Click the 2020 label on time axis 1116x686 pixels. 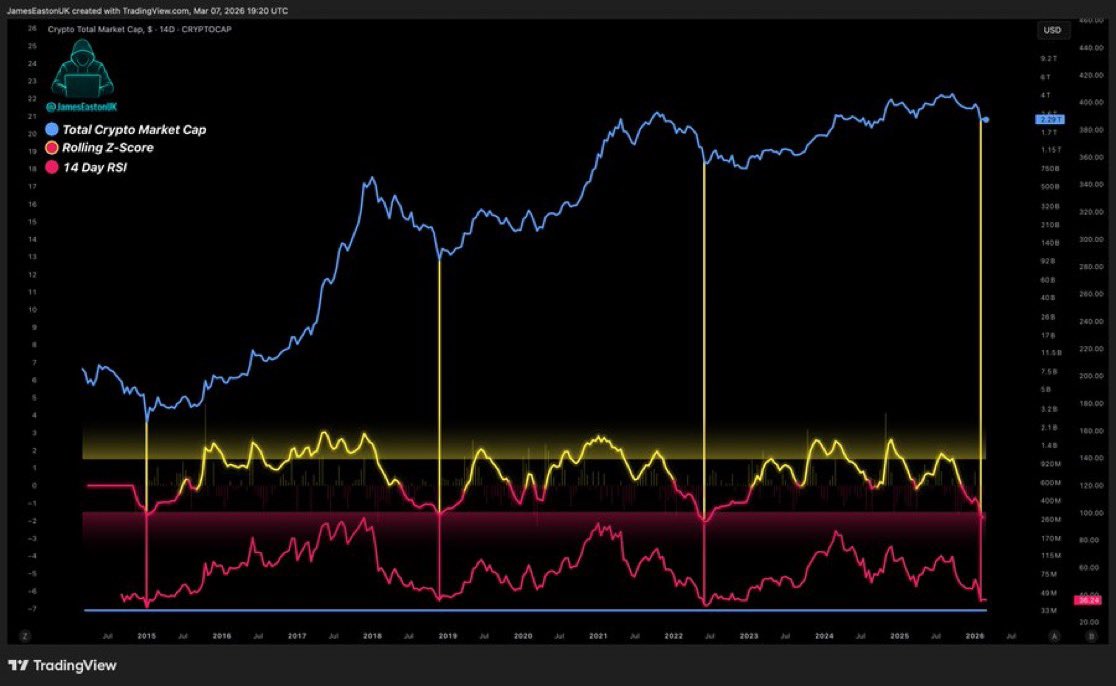tap(523, 636)
